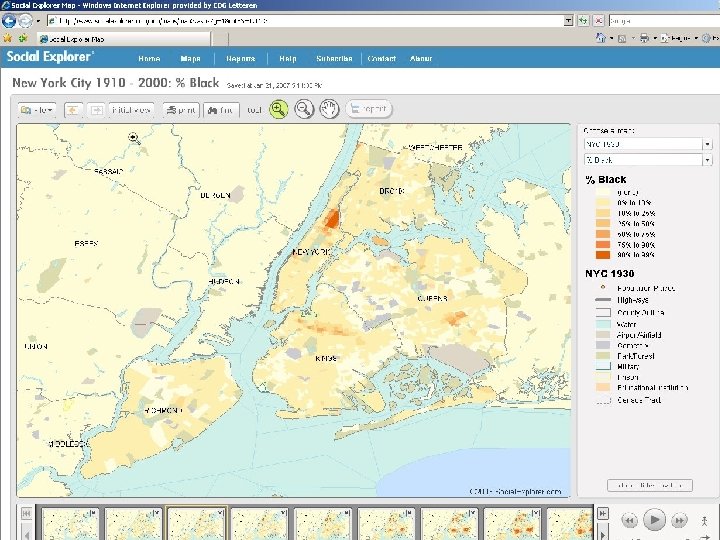
Task: Reset map with initial view button
Action: pos(131,110)
